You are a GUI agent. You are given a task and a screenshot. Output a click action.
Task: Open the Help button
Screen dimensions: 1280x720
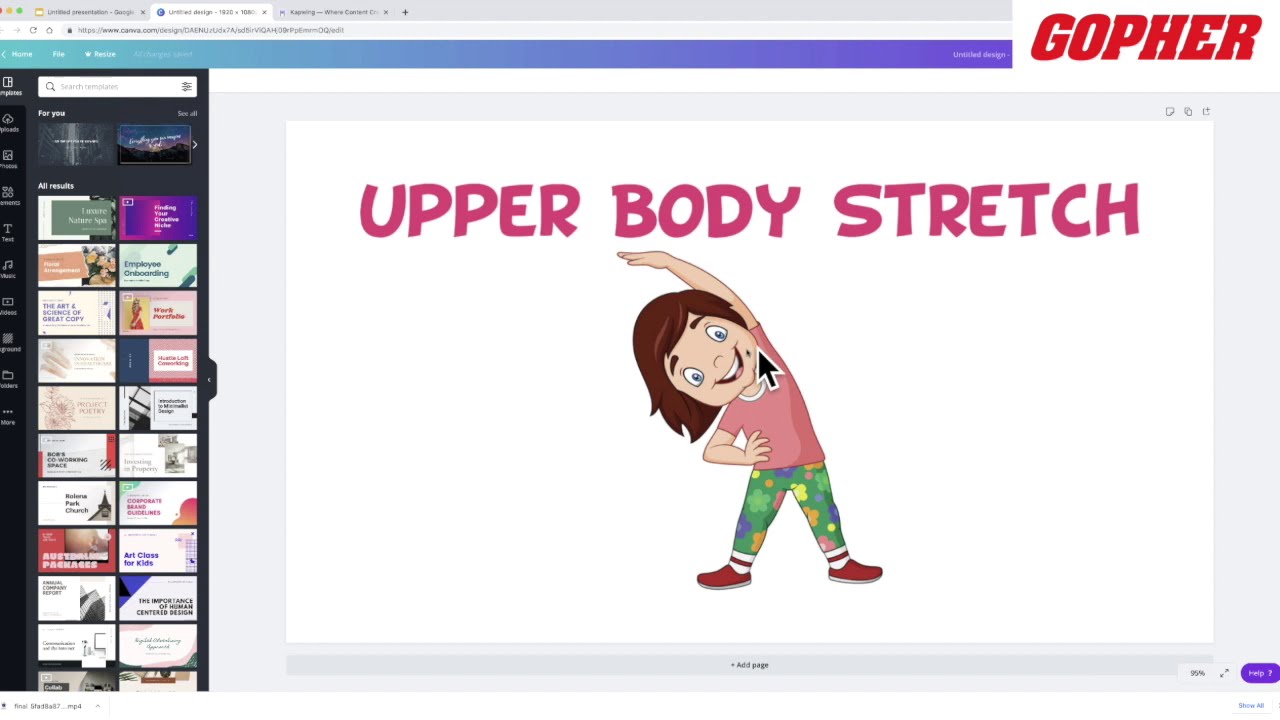tap(1258, 673)
